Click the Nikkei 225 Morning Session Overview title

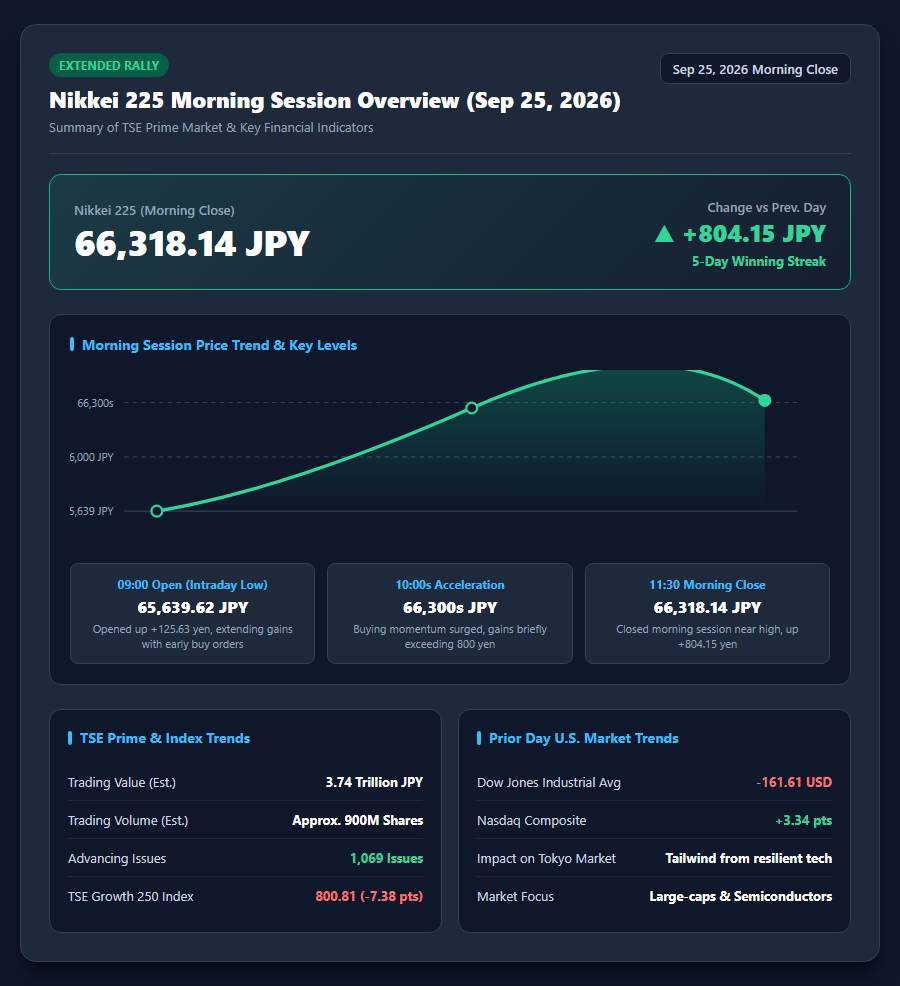pos(335,101)
